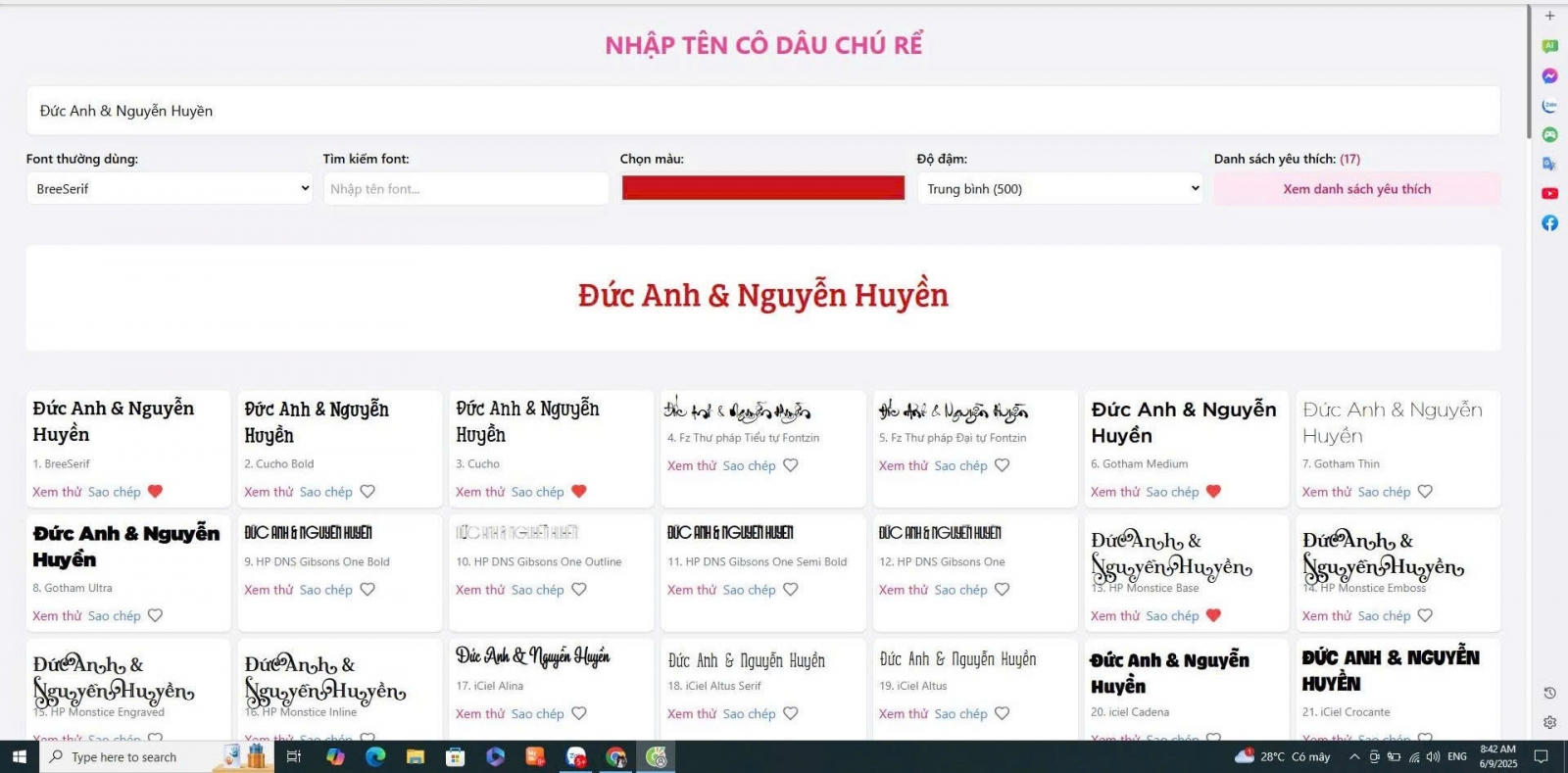
Task: Click the AI chat sidebar icon
Action: pos(1549,46)
